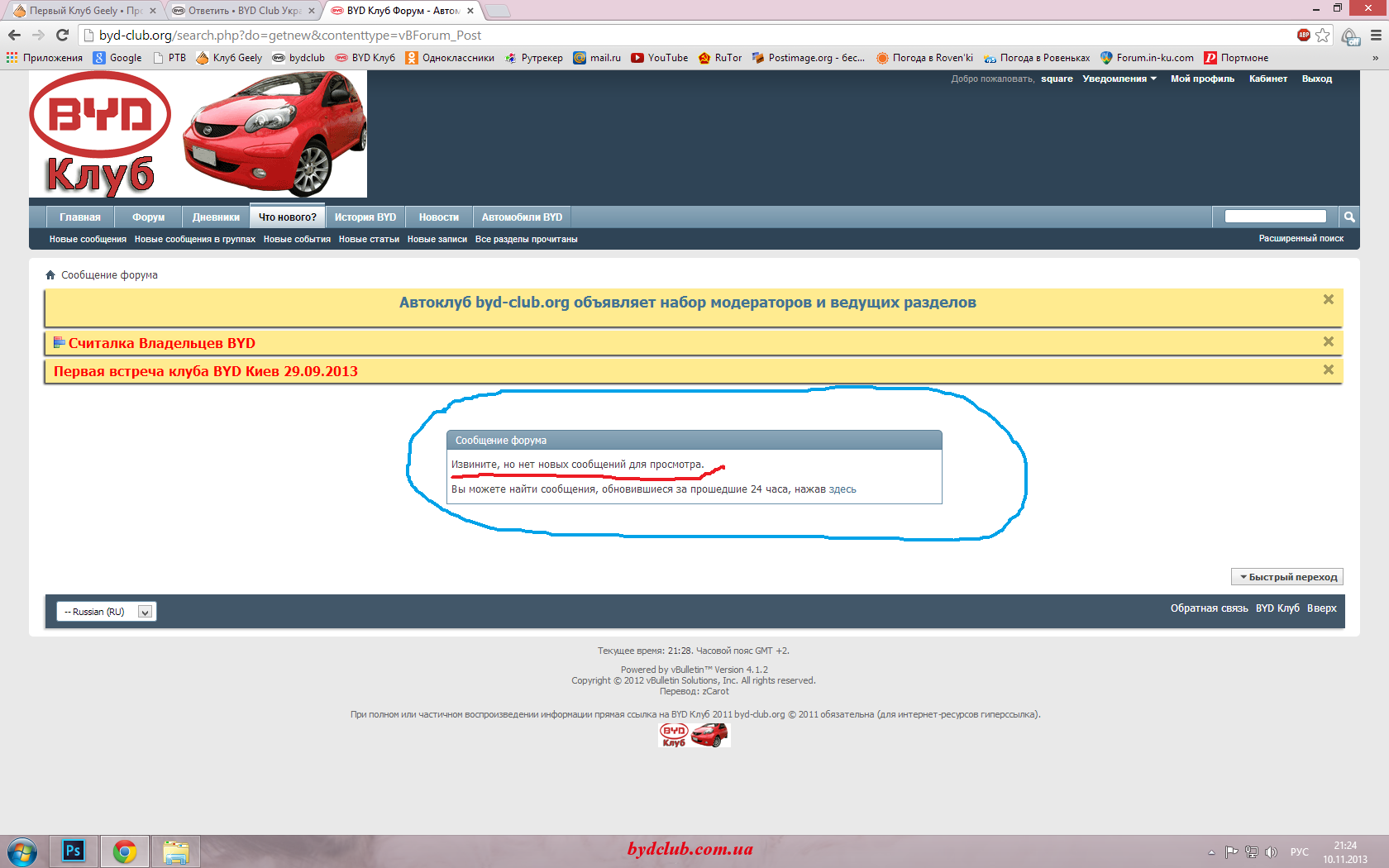Open Photoshop from the taskbar
Screen dimensions: 1389x868
74,851
